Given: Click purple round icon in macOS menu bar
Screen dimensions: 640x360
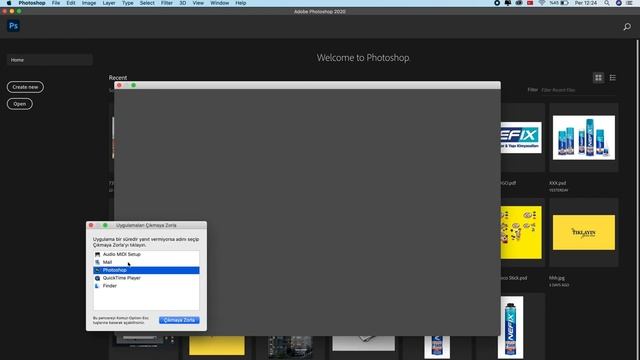Looking at the screenshot, I should (x=618, y=3).
